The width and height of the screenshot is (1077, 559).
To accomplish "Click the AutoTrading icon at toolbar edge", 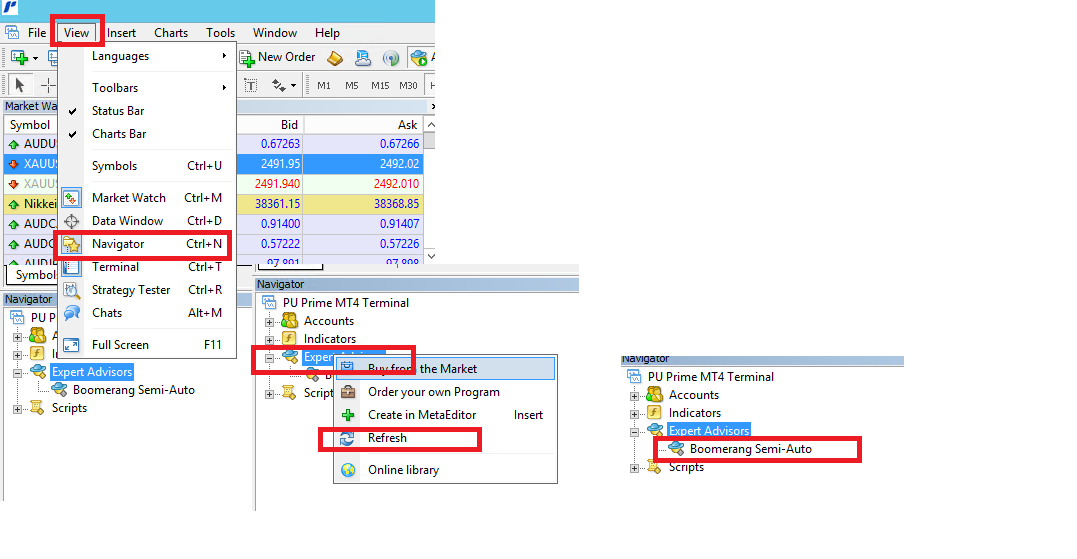I will click(x=419, y=58).
